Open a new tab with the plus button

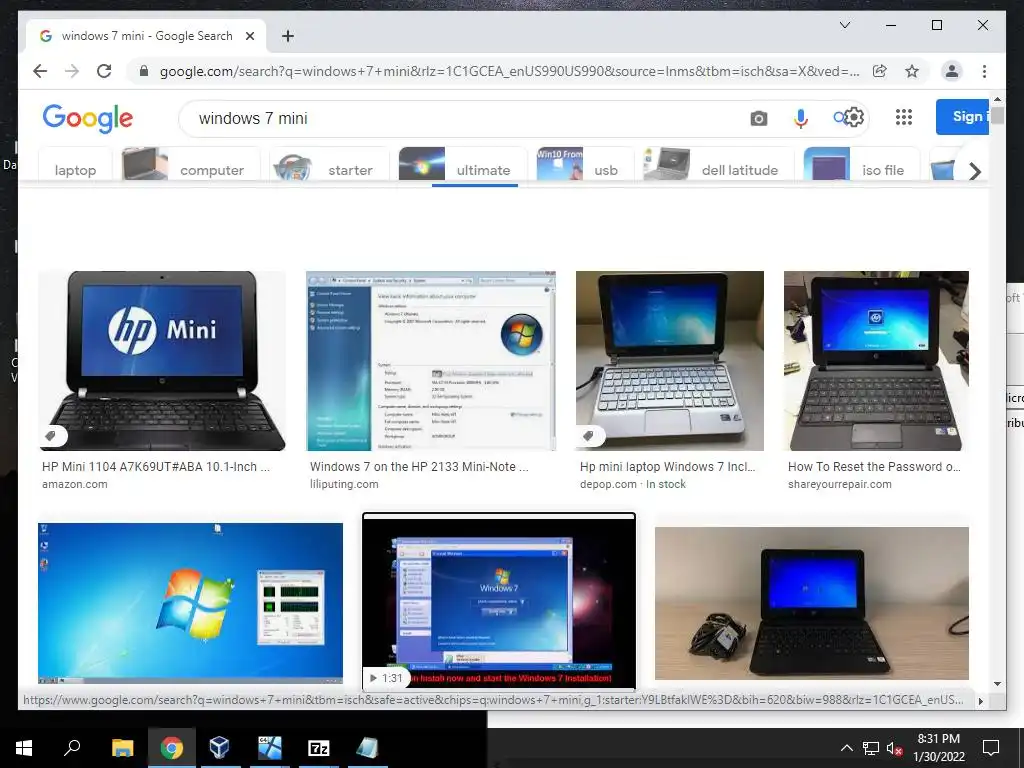(x=287, y=36)
